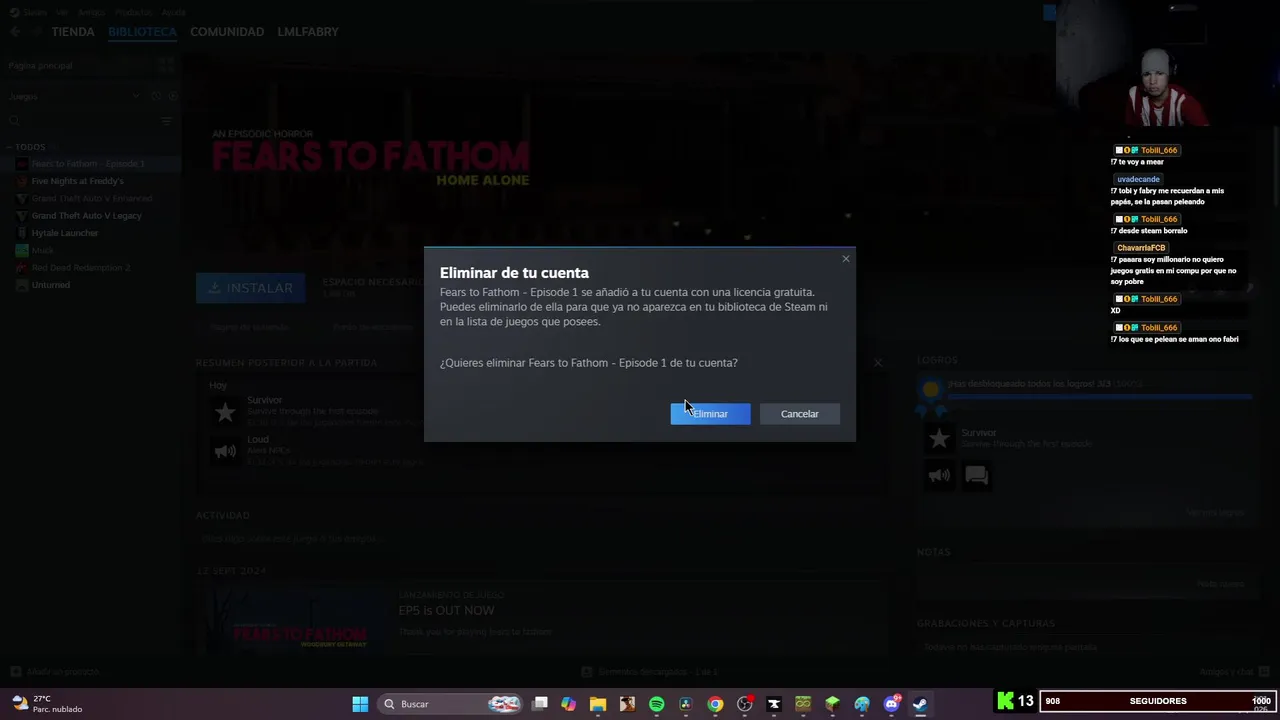Screen dimensions: 1280x720
Task: Click the megaphone icon in the Logros panel
Action: [939, 476]
